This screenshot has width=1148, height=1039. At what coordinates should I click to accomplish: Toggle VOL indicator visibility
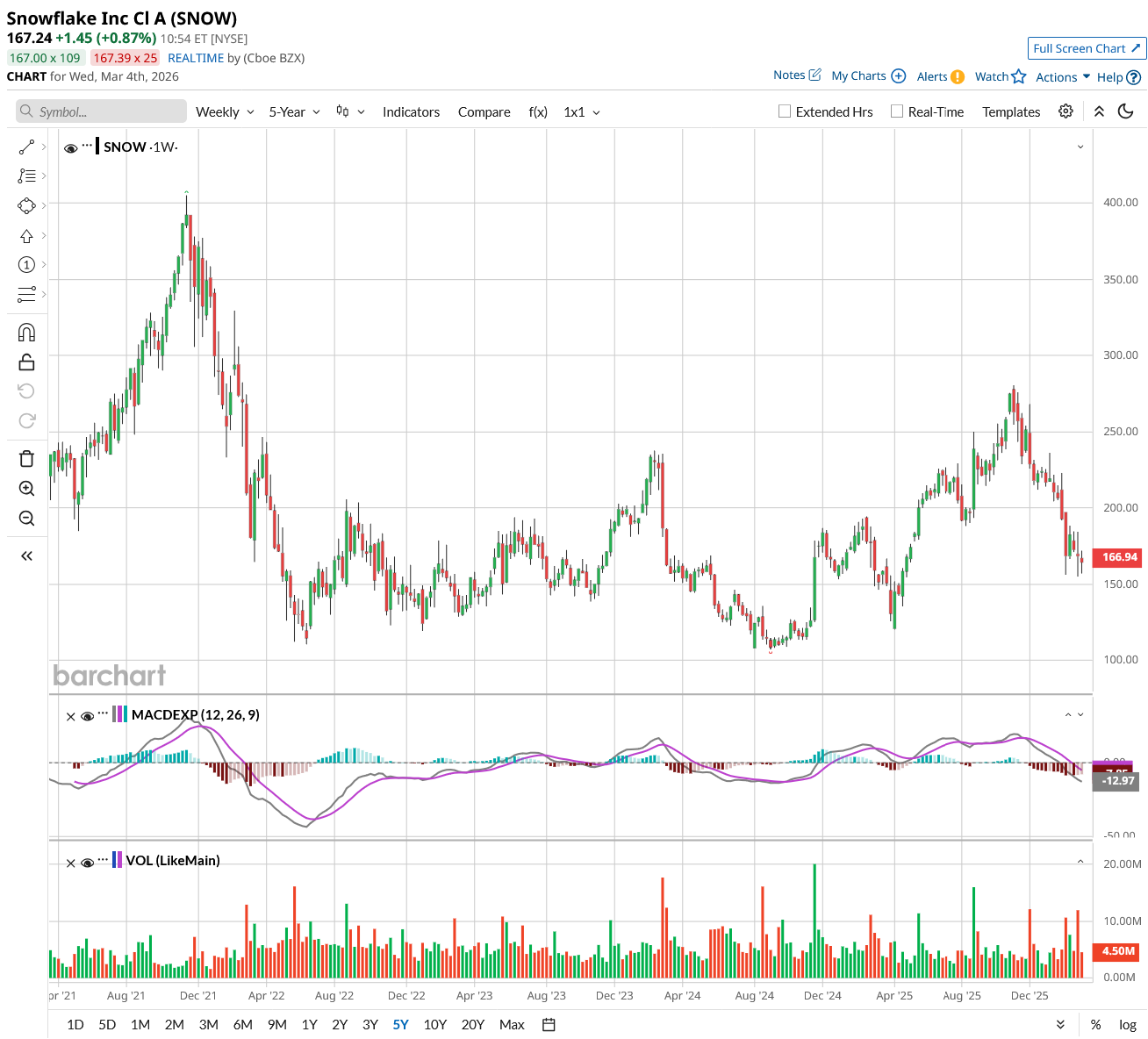click(x=87, y=863)
